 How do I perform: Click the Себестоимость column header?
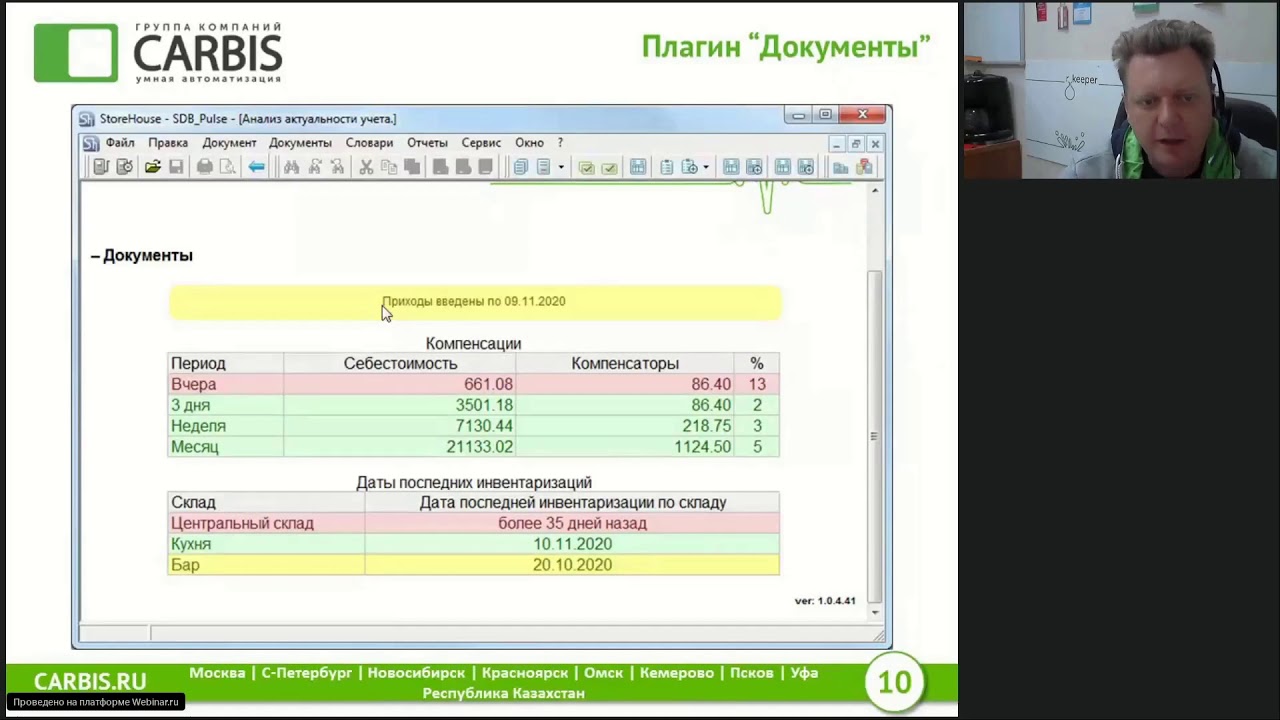pos(400,364)
